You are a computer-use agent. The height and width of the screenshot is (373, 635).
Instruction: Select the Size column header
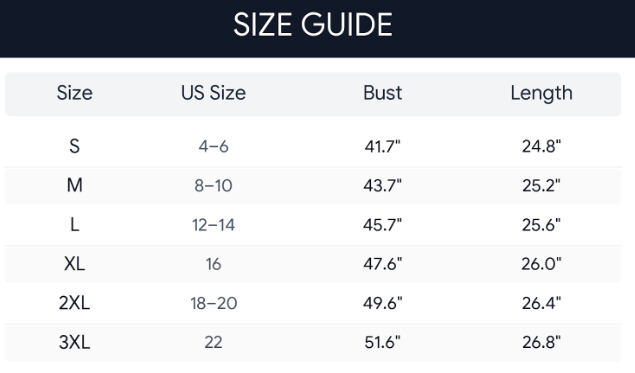coord(75,93)
